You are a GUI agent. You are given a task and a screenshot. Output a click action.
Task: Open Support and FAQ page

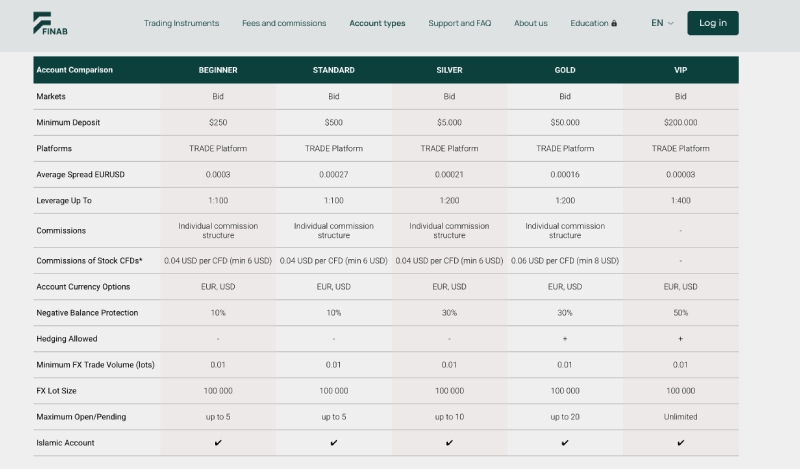coord(460,23)
